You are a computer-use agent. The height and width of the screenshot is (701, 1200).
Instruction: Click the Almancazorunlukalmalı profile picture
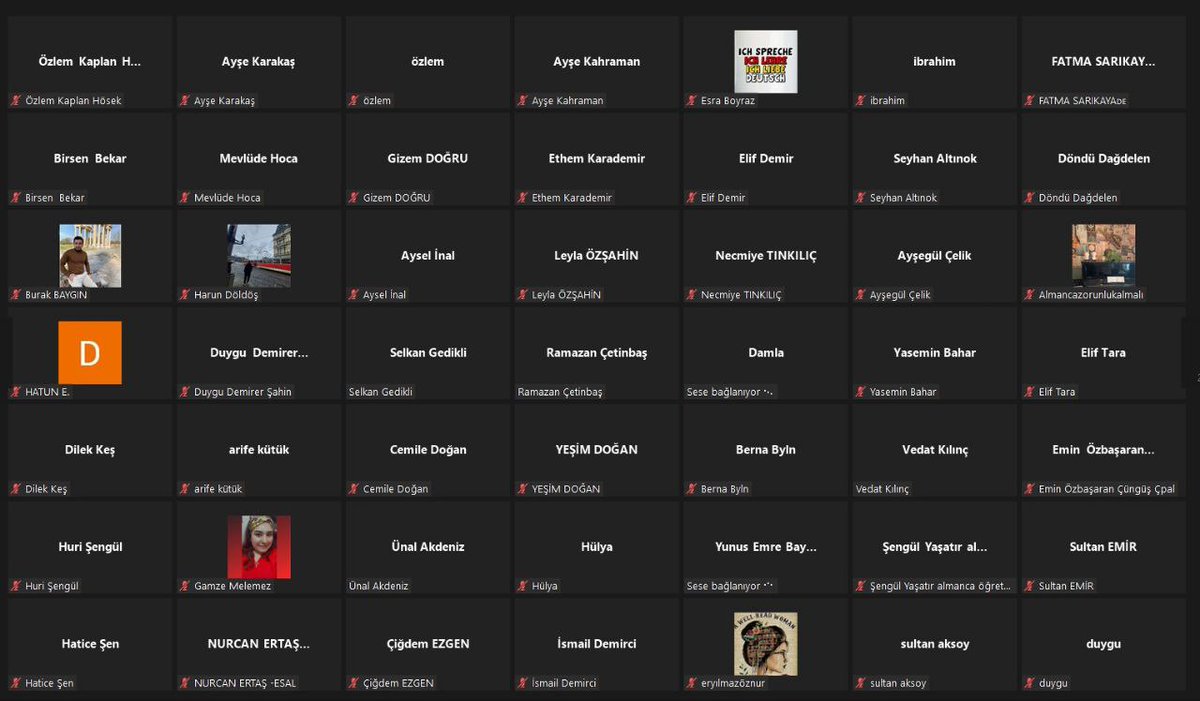pyautogui.click(x=1104, y=256)
